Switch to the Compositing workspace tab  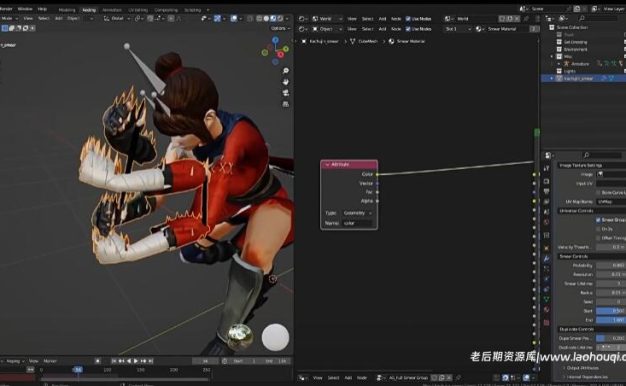click(x=166, y=10)
